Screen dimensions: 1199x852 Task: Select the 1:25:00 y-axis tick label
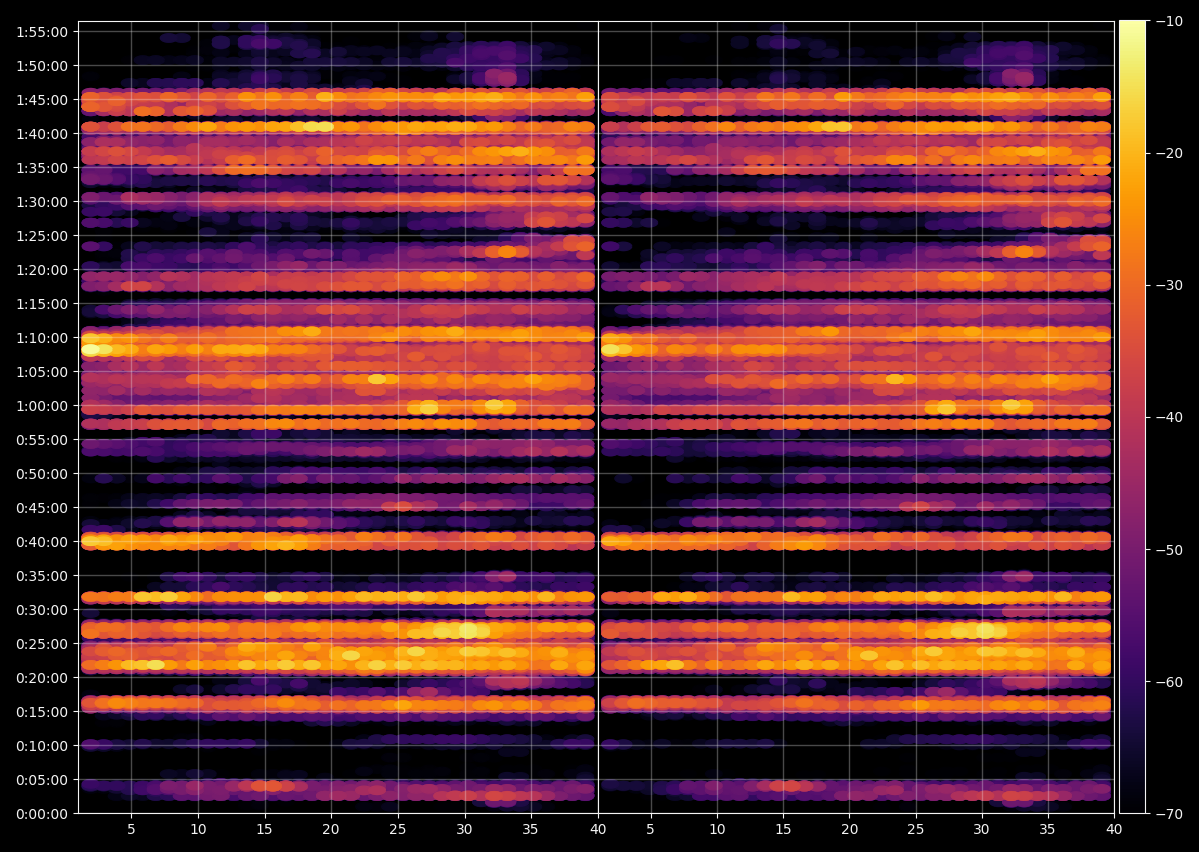pyautogui.click(x=42, y=236)
